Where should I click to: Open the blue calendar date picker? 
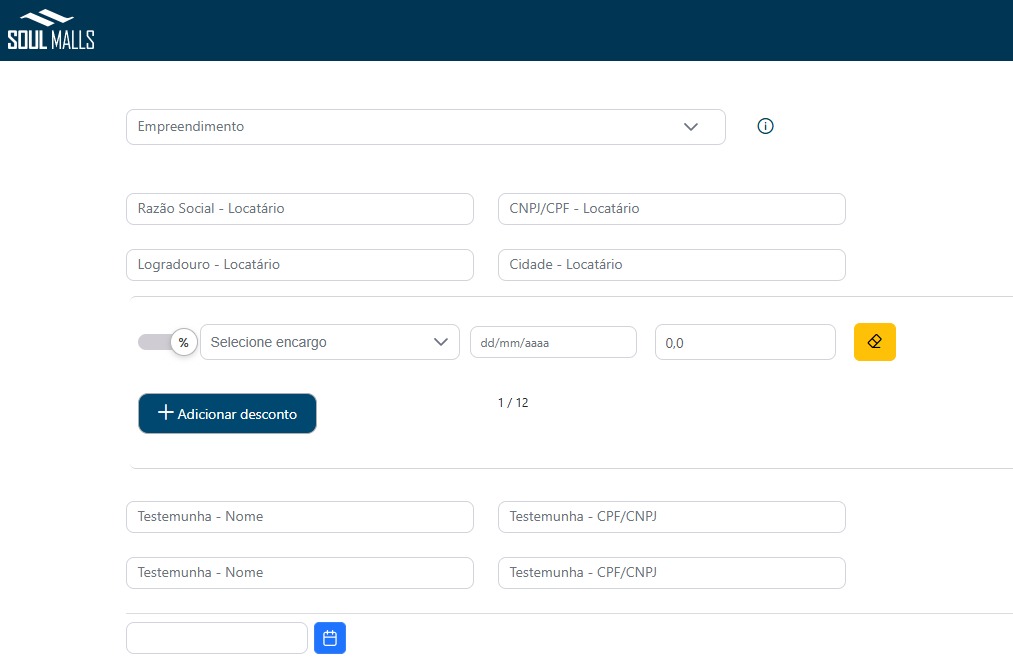coord(330,638)
